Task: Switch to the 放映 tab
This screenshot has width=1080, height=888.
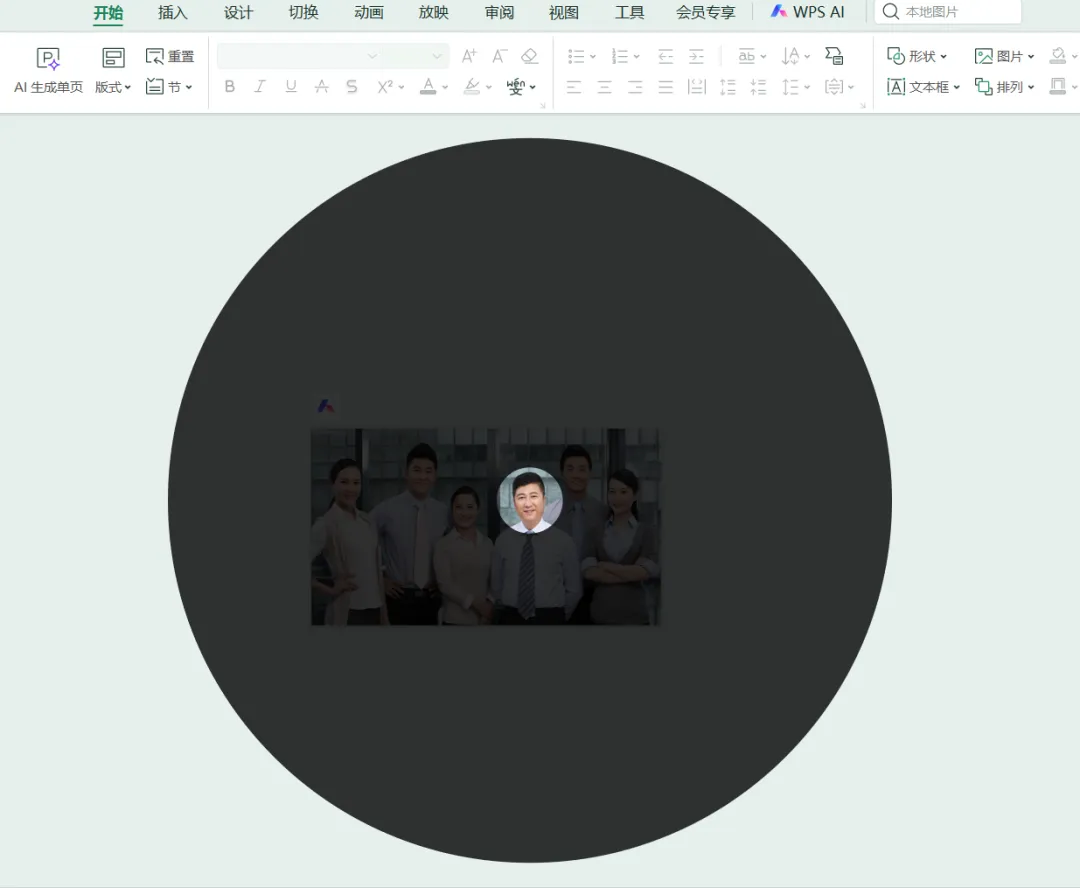Action: point(433,12)
